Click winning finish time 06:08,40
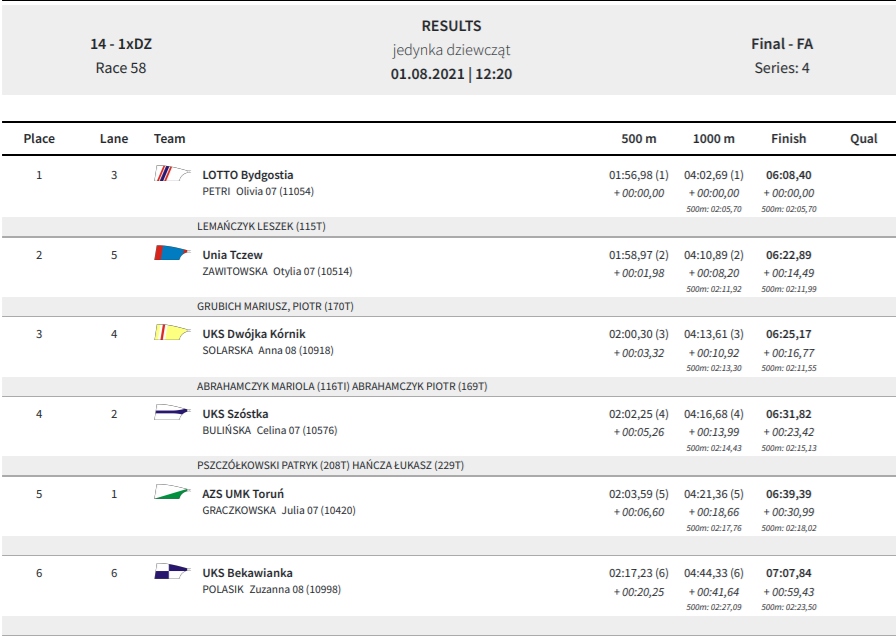The image size is (896, 636). click(789, 175)
